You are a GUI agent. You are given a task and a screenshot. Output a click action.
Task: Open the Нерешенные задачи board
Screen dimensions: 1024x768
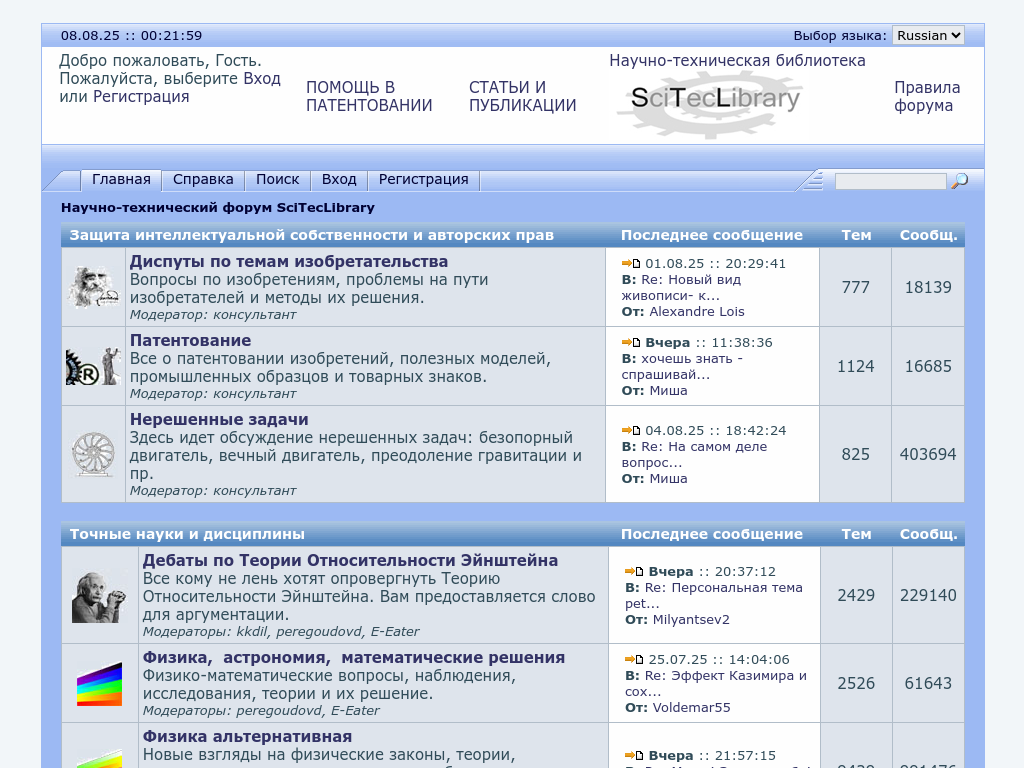pyautogui.click(x=219, y=420)
